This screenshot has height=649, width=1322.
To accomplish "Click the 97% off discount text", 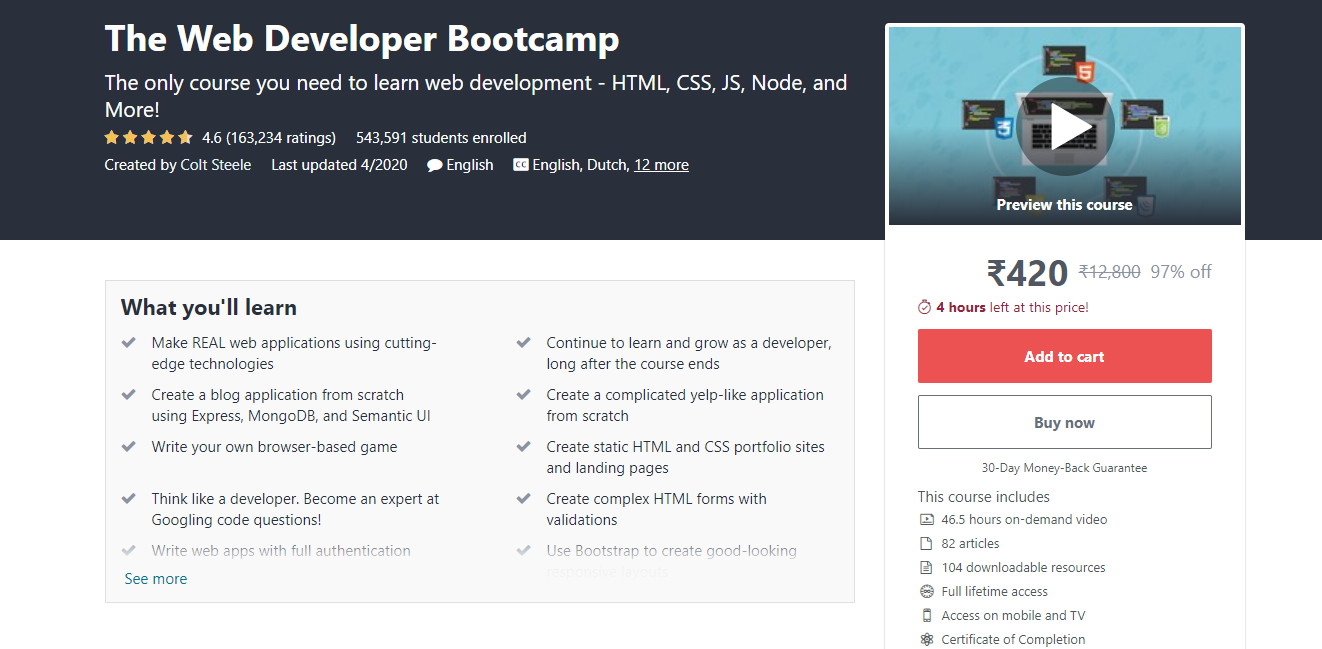I will (1181, 272).
